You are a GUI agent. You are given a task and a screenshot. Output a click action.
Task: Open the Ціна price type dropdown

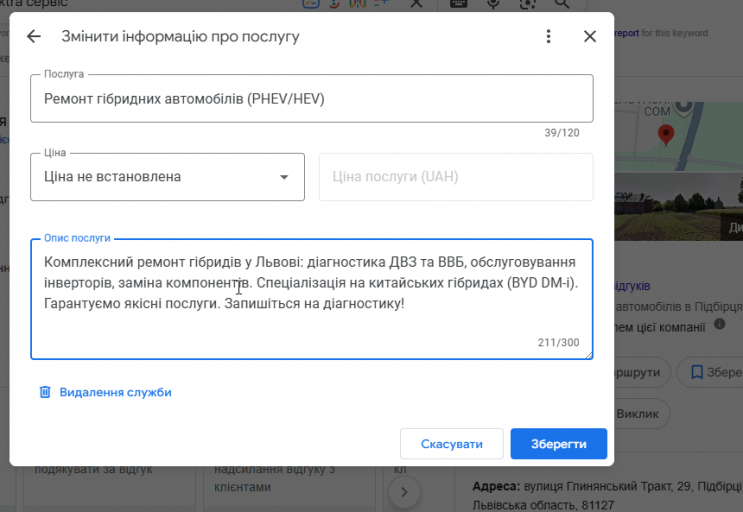coord(167,177)
